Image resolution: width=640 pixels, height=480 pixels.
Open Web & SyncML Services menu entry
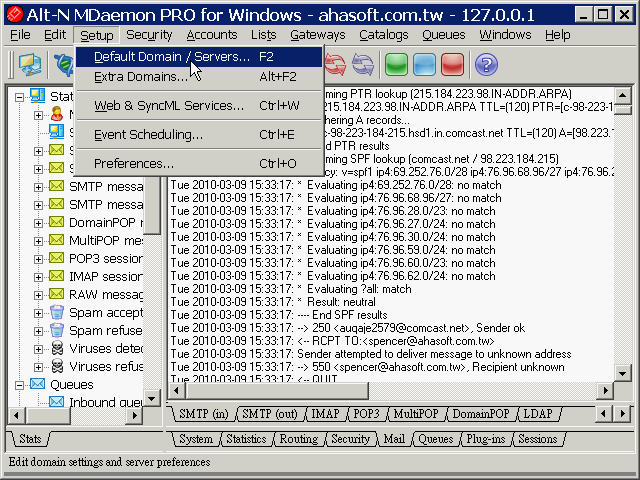(199, 106)
